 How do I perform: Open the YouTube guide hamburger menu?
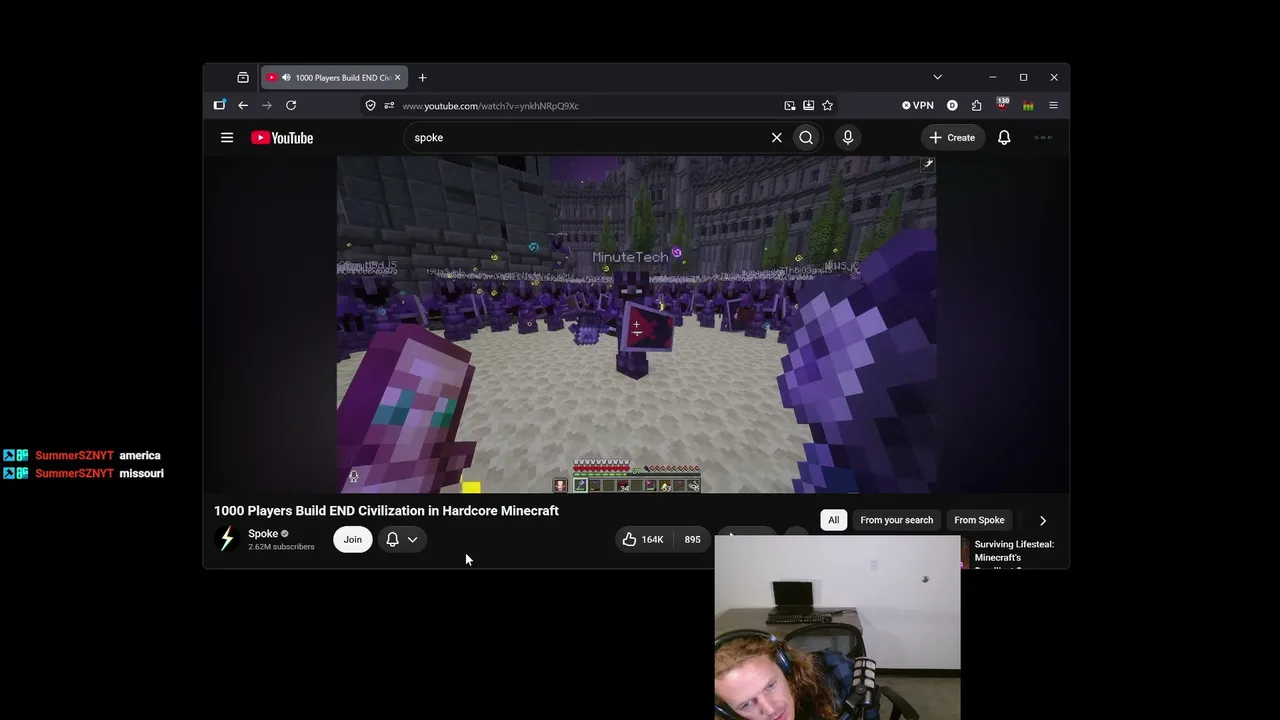[227, 138]
